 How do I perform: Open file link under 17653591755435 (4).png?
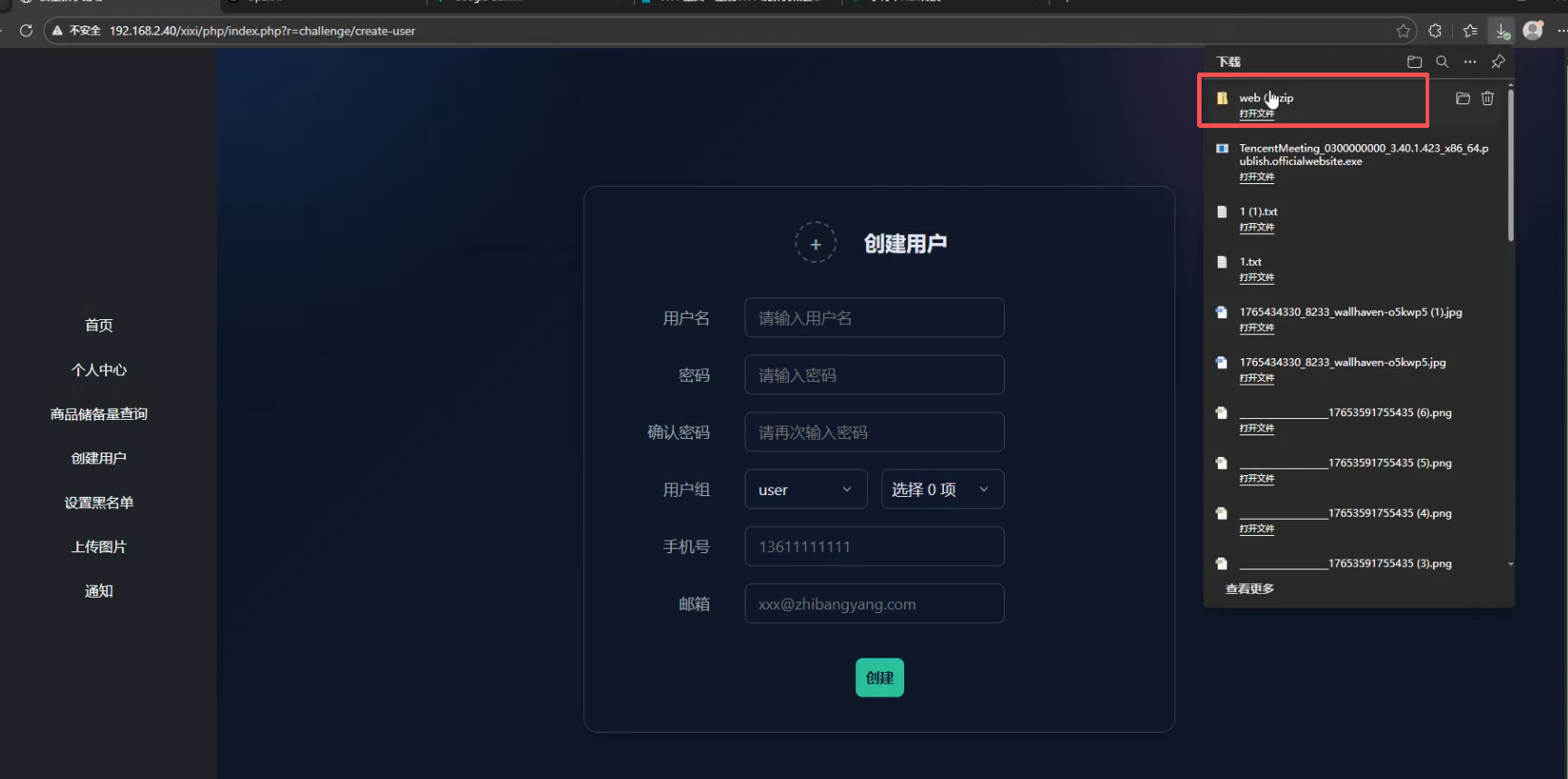click(1257, 529)
